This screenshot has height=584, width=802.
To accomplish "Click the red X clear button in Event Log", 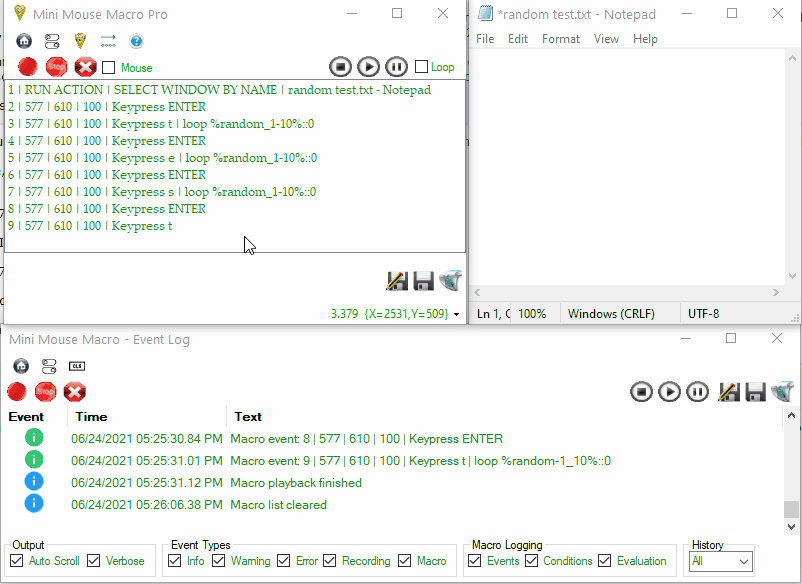I will click(74, 392).
